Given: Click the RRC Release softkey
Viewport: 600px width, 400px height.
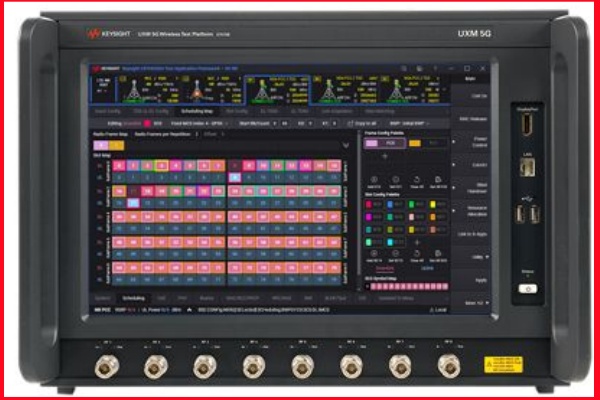Looking at the screenshot, I should pos(471,119).
